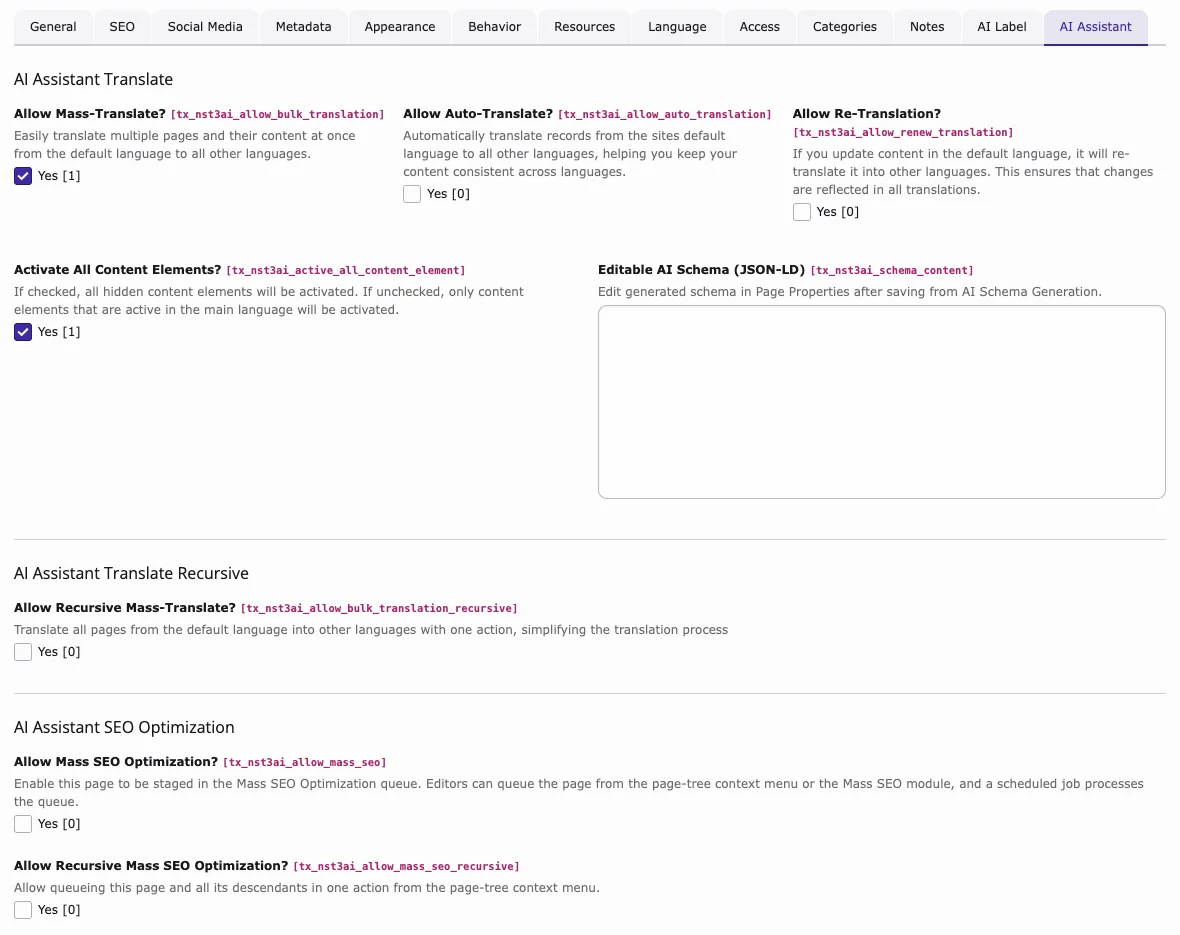Click the Allow Recursive Mass SEO Optimization? label

tap(151, 866)
